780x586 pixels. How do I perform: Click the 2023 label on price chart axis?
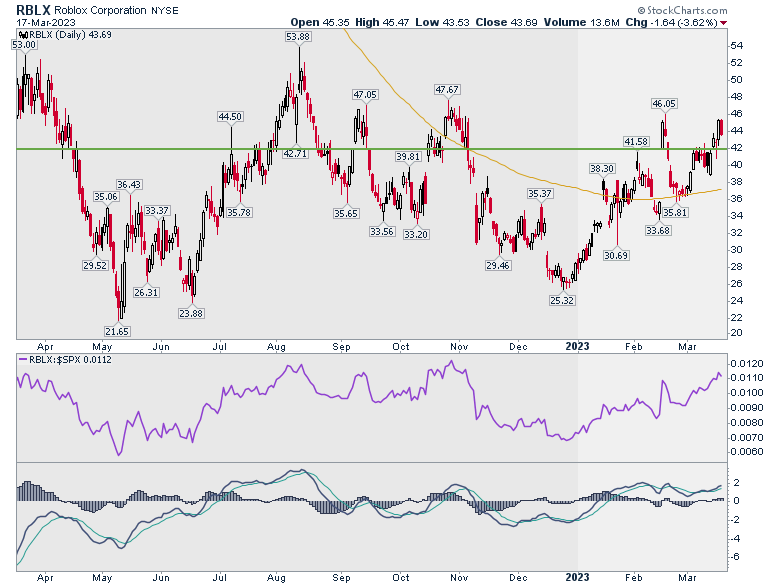click(578, 346)
